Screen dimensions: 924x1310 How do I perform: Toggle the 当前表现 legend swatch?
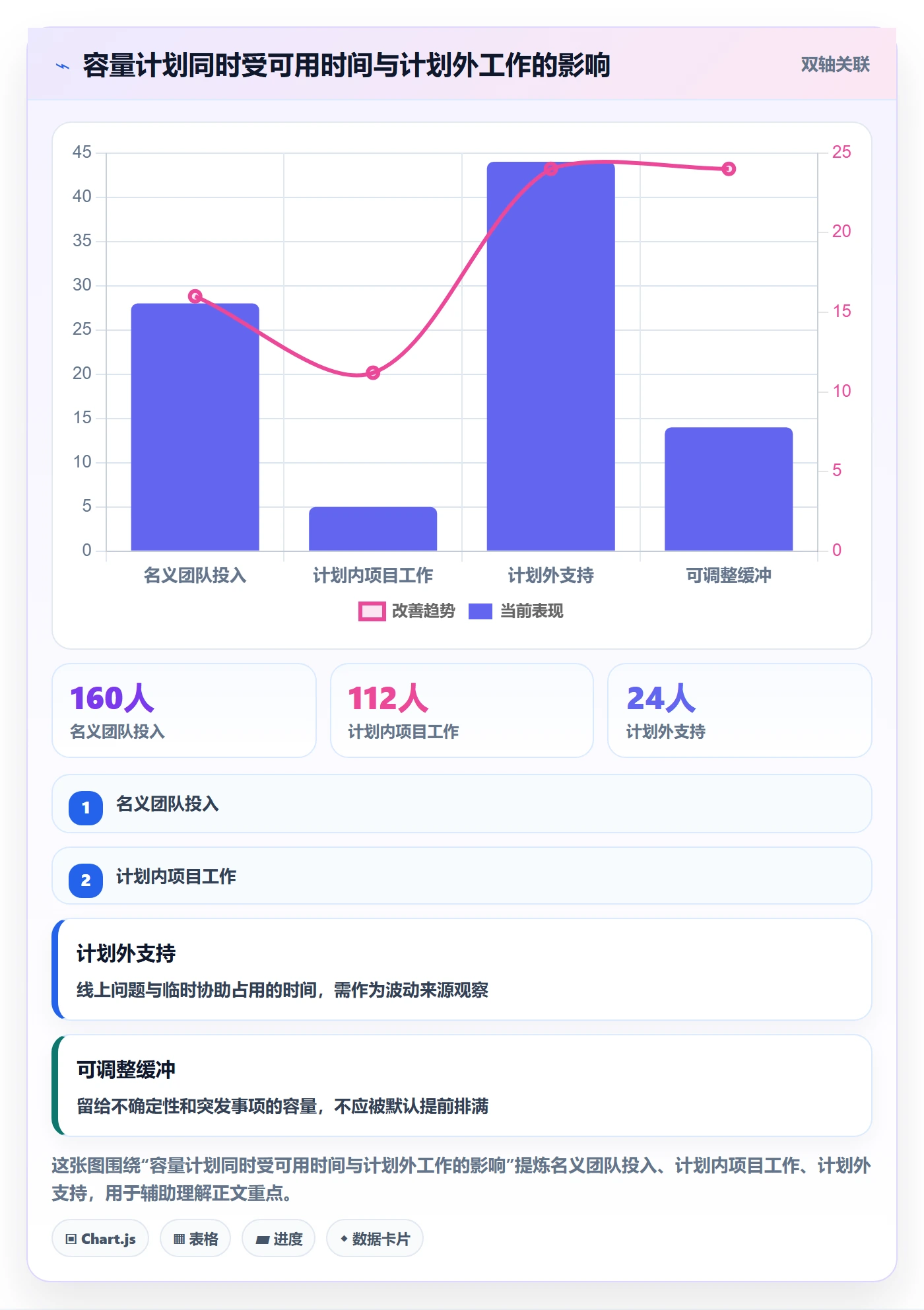480,611
